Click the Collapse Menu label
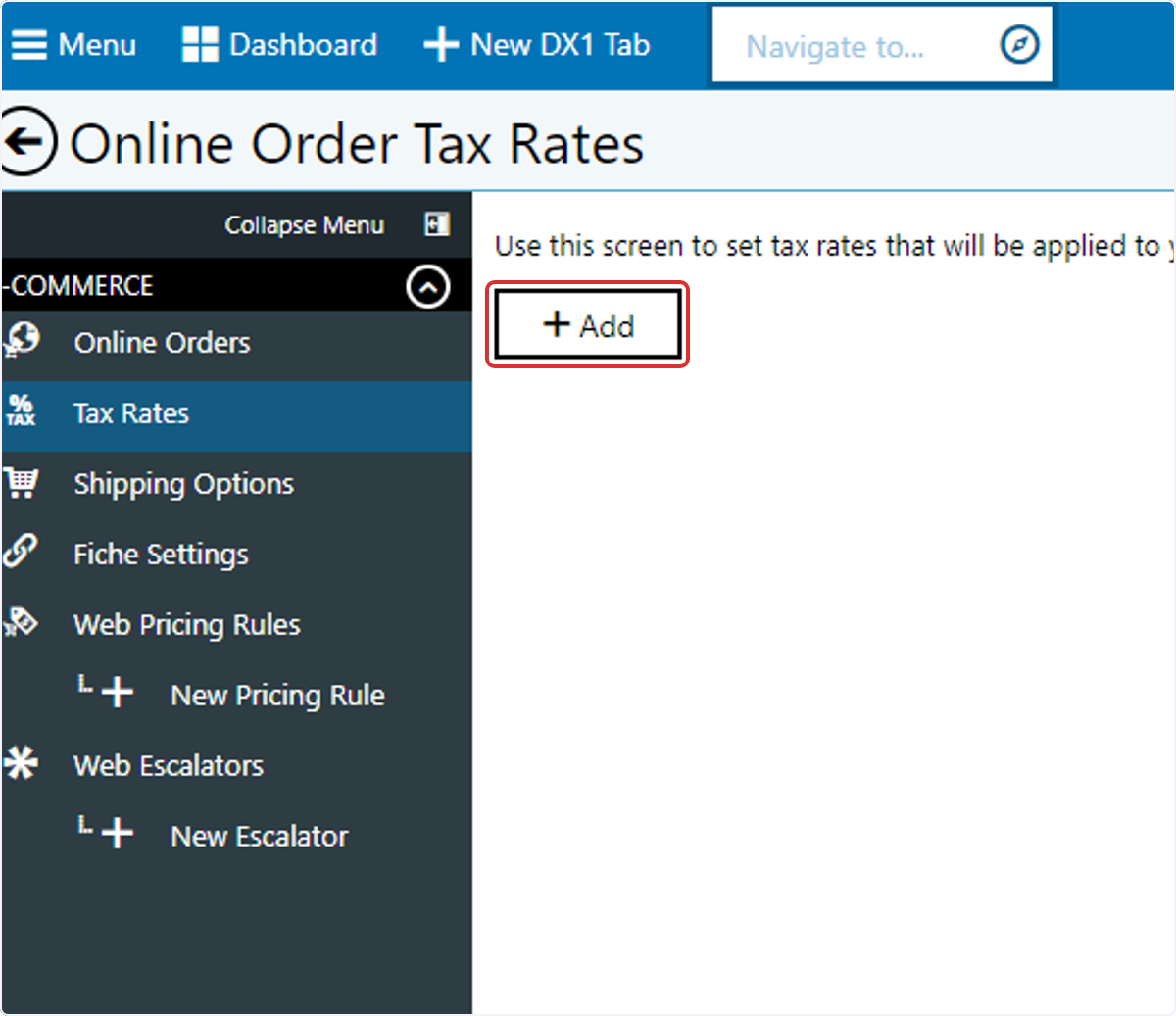The height and width of the screenshot is (1016, 1176). coord(305,225)
